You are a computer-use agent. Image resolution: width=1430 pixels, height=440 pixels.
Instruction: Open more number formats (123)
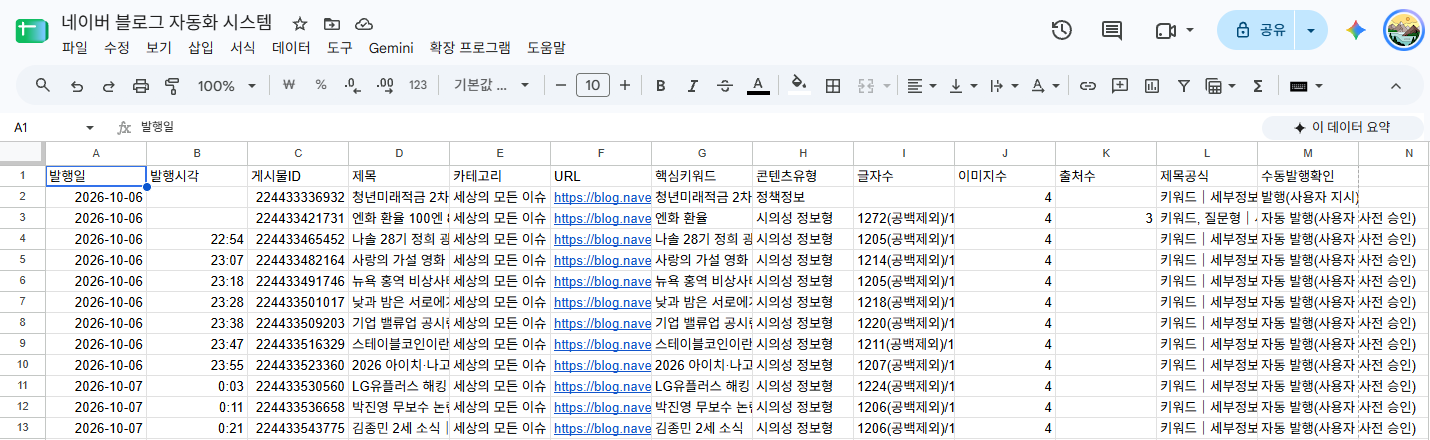(418, 85)
